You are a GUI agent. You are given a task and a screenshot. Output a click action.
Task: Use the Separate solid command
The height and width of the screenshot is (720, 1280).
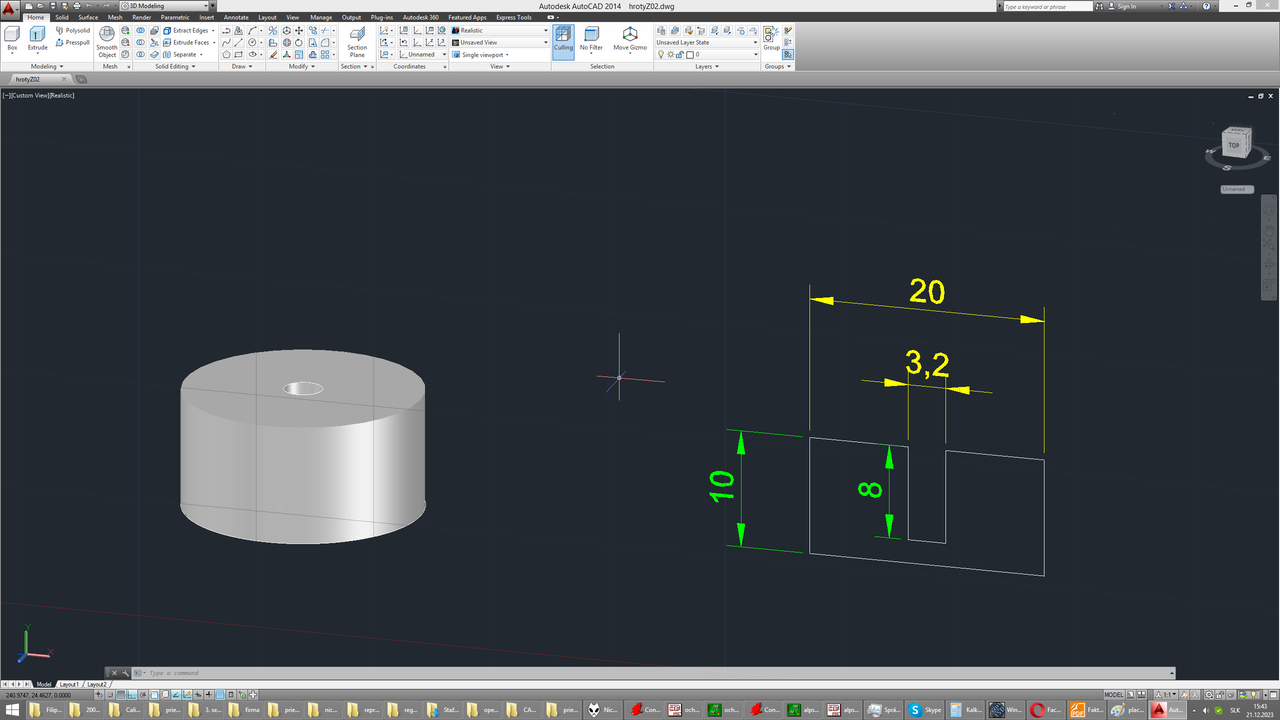click(182, 54)
